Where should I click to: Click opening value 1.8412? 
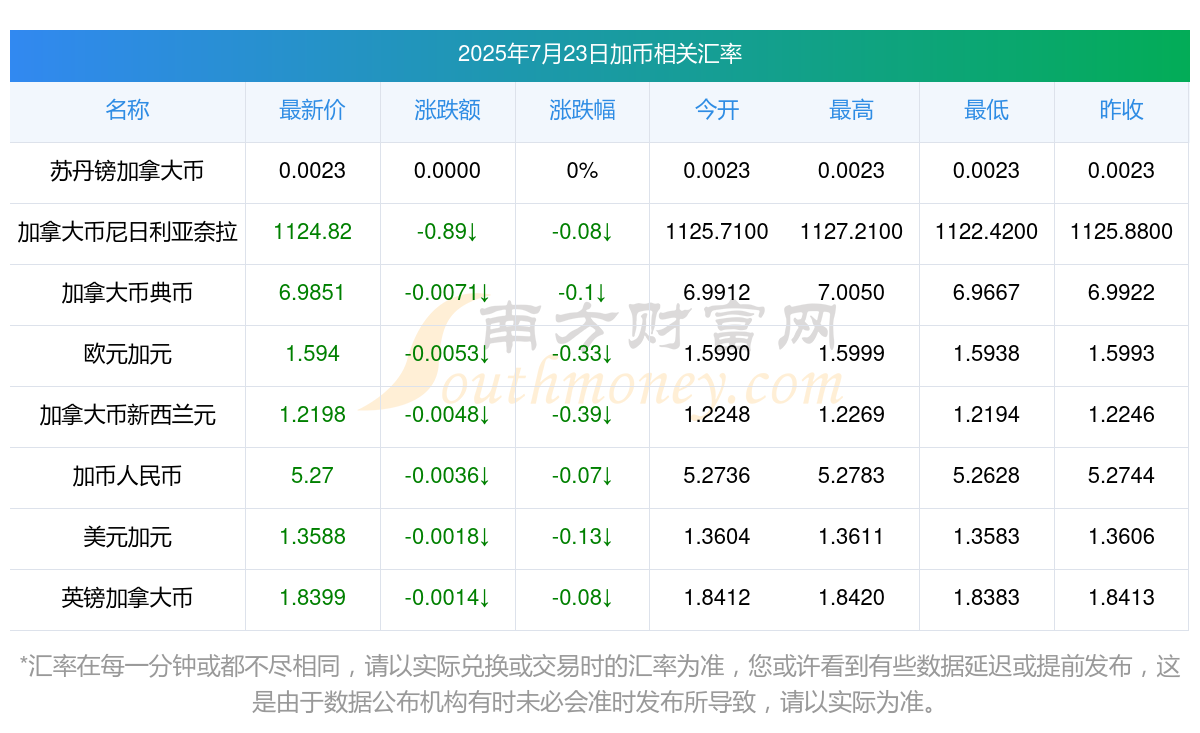click(717, 598)
